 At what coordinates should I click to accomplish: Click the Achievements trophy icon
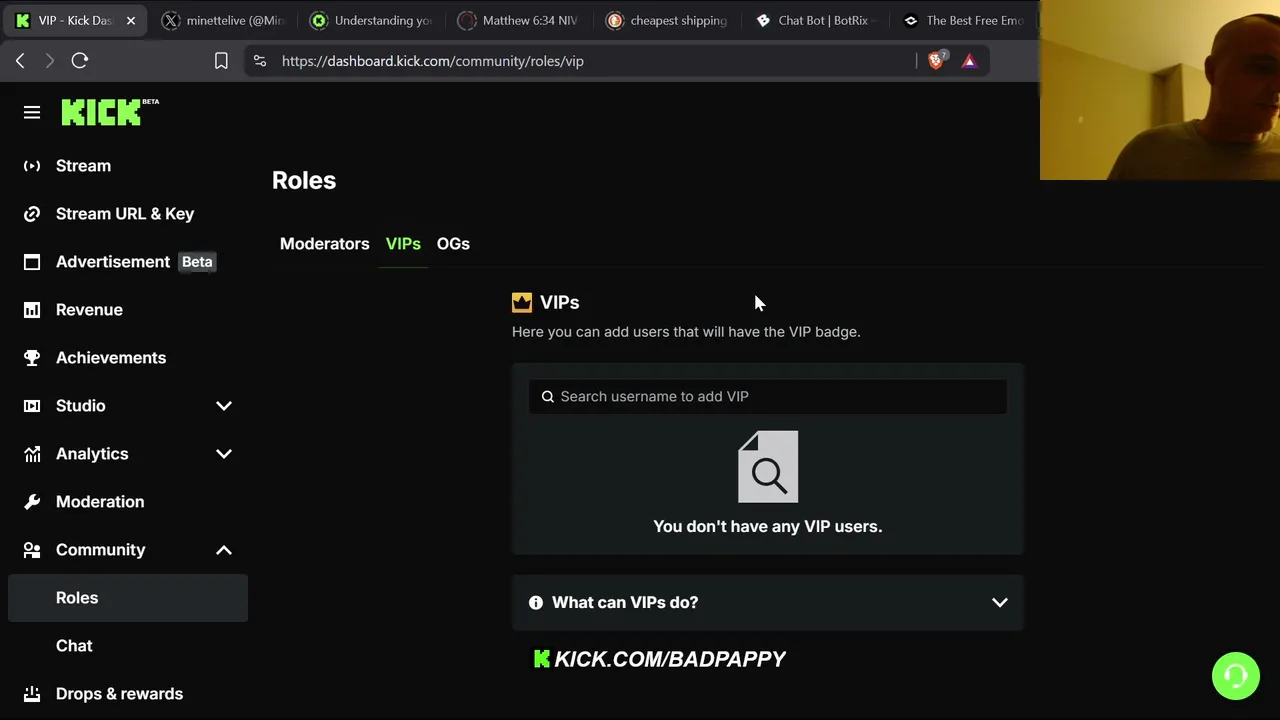[32, 358]
